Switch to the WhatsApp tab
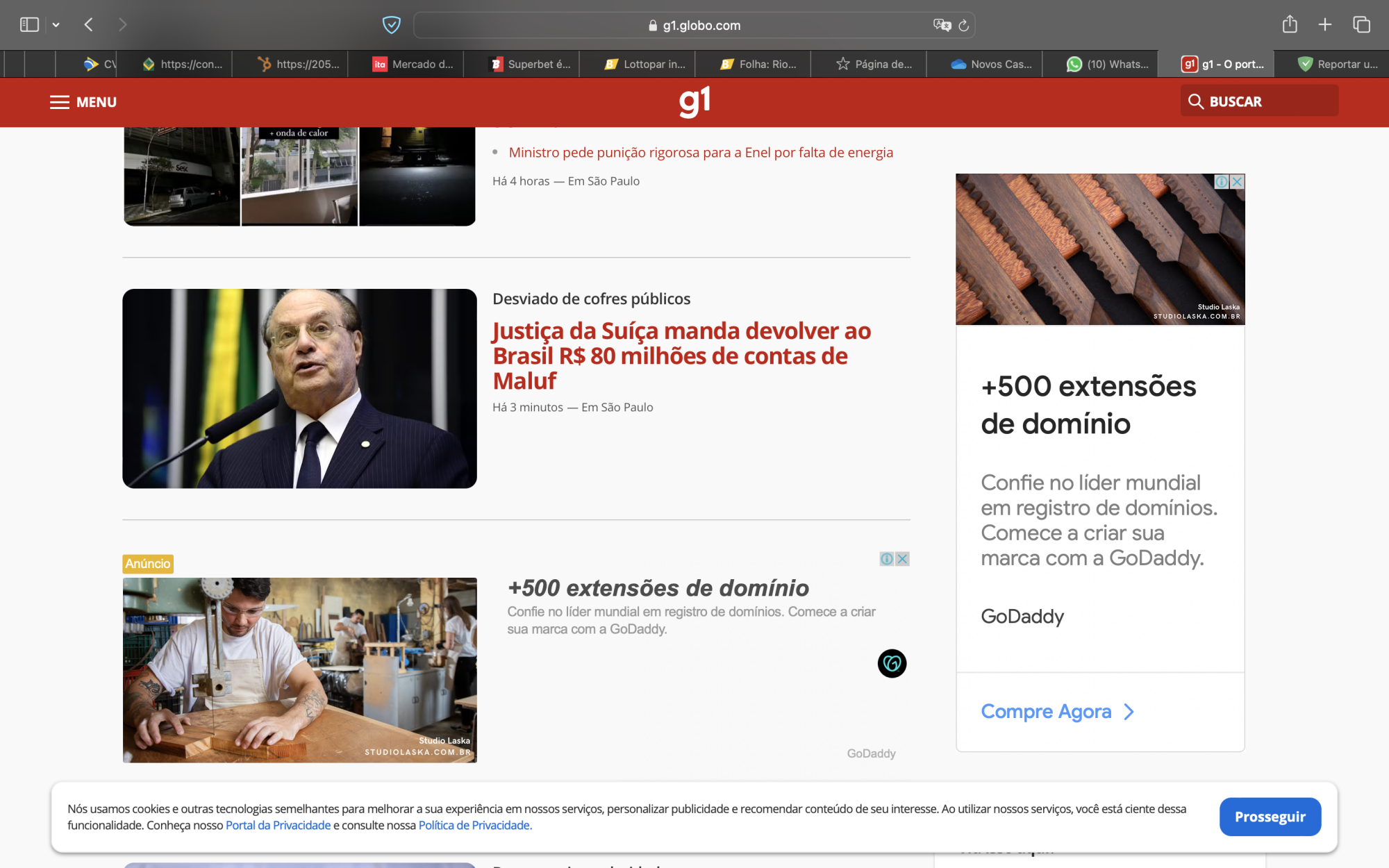 click(1104, 64)
